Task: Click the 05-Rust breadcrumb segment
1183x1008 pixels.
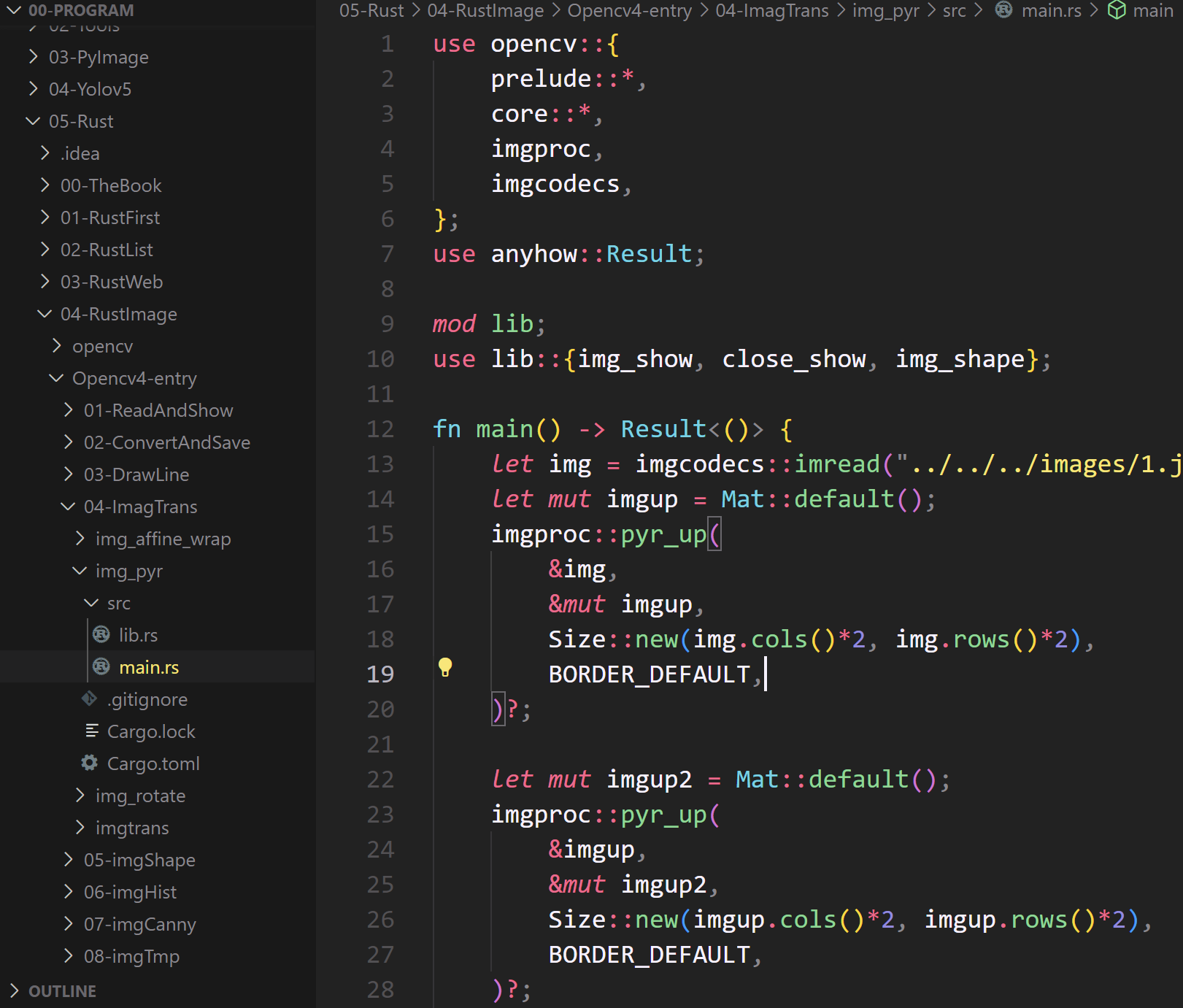Action: (x=371, y=10)
